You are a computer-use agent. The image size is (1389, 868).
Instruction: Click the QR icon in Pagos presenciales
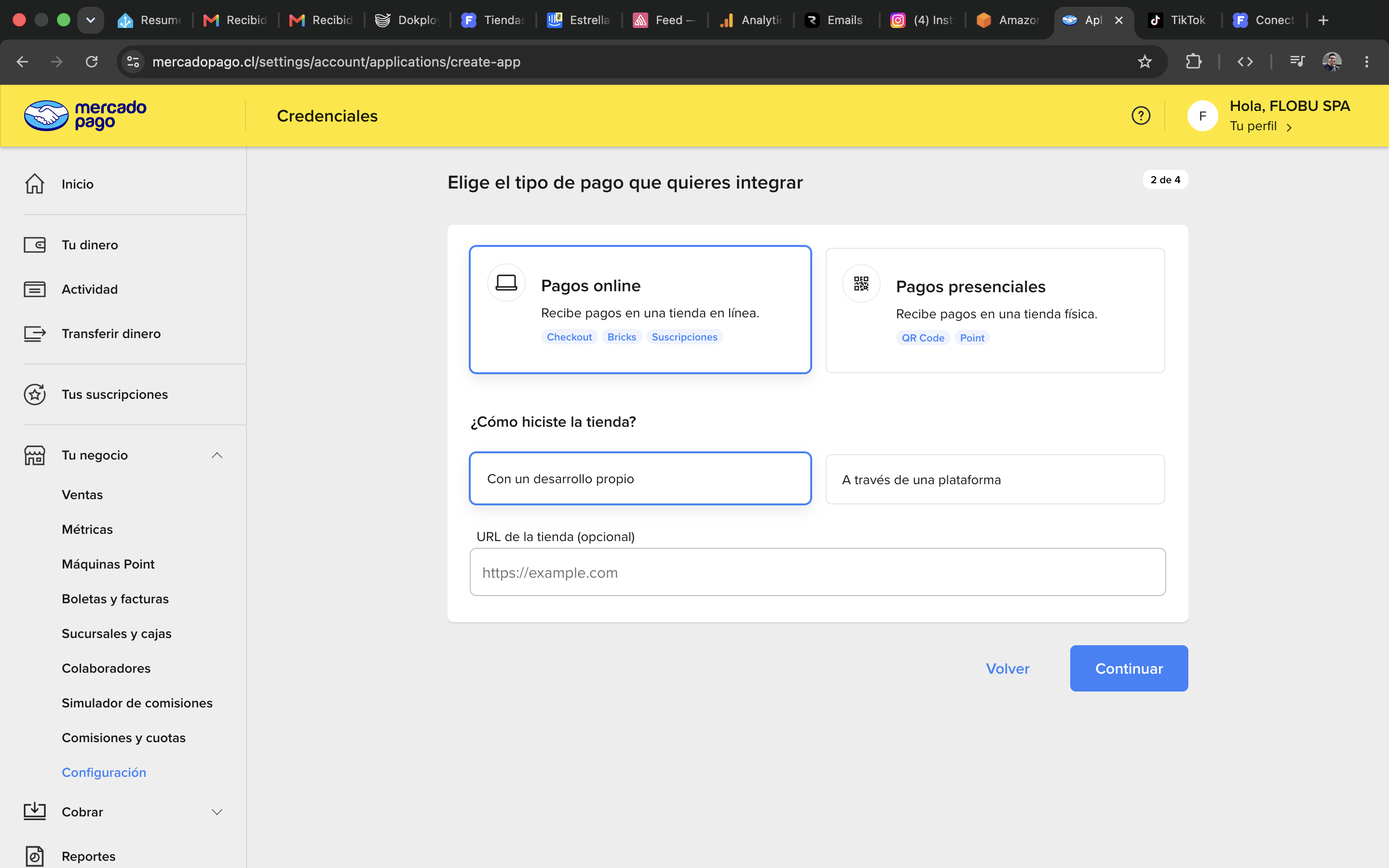[x=861, y=284]
